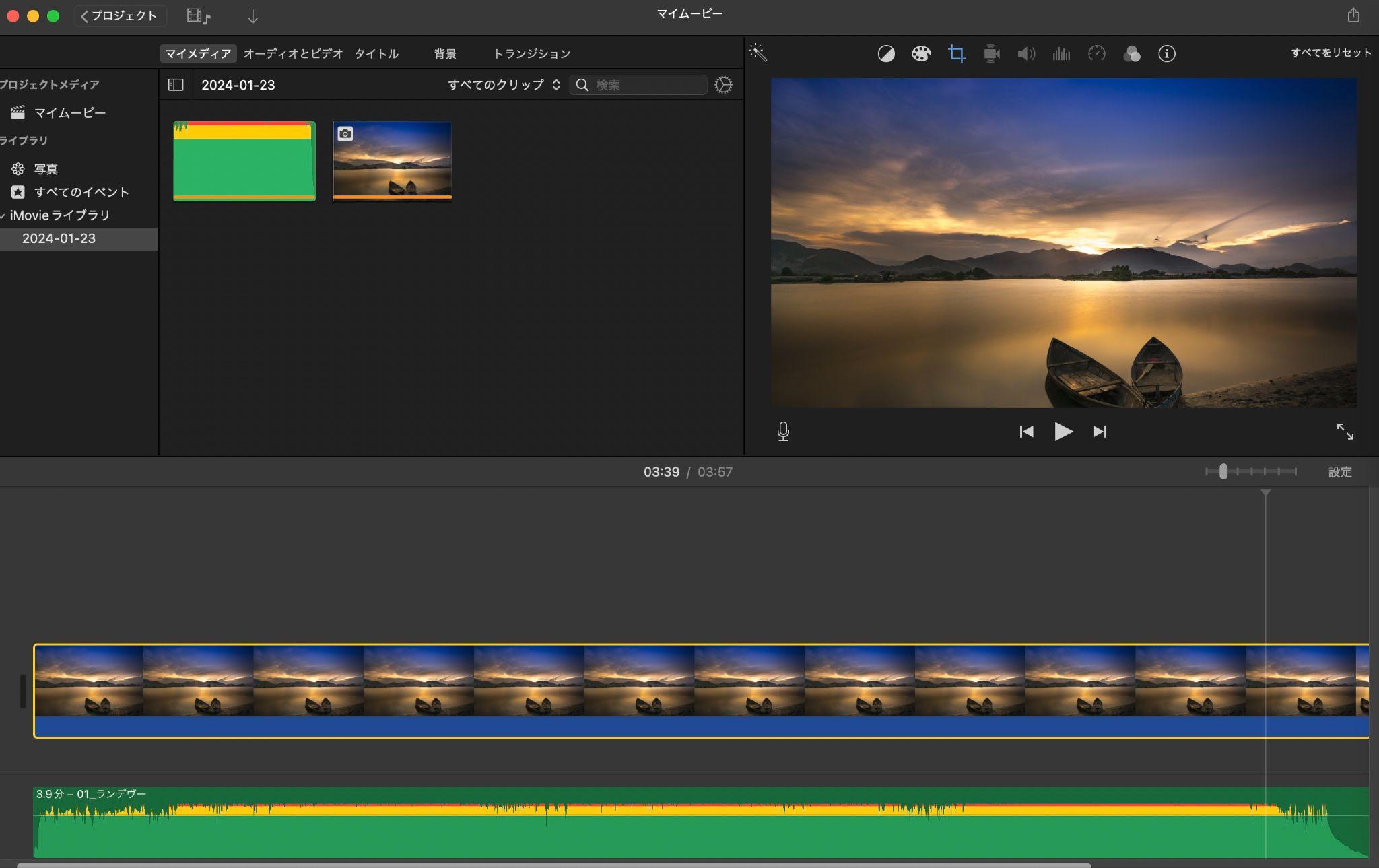Open the speed adjustment tool

click(1097, 54)
